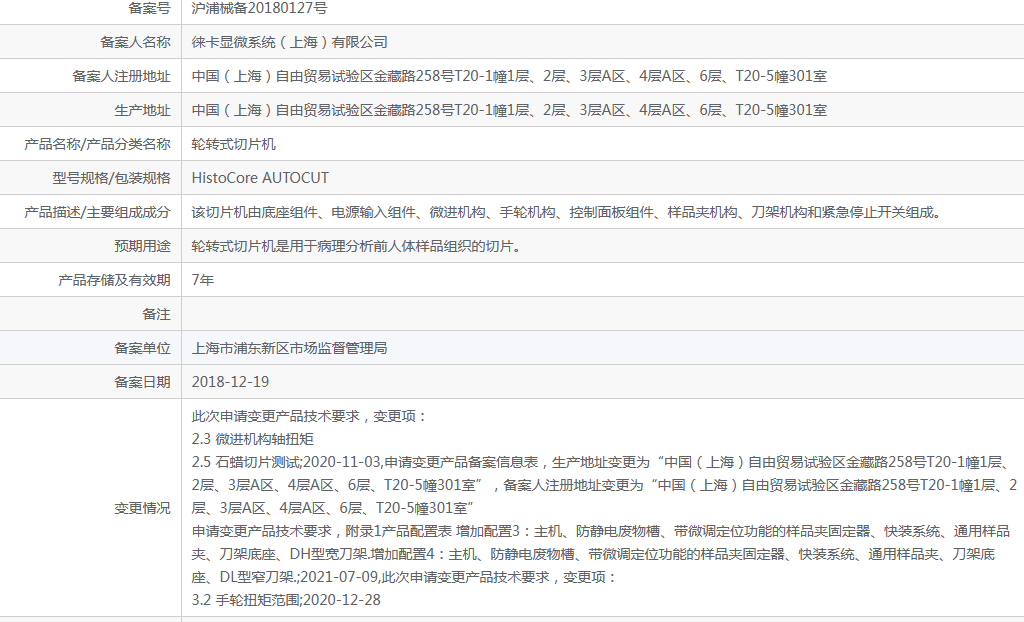Select company name 徕卡显微系统（上海）有限公司
The height and width of the screenshot is (622, 1024).
pyautogui.click(x=289, y=42)
